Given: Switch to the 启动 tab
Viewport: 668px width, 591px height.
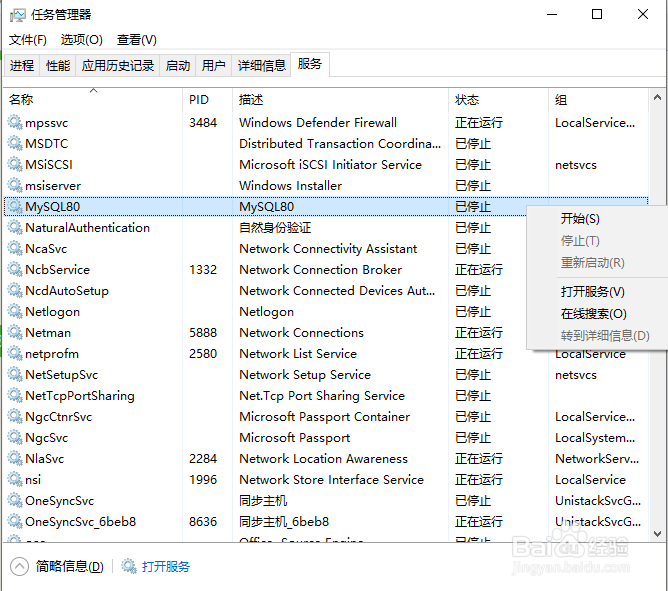Looking at the screenshot, I should pyautogui.click(x=178, y=66).
